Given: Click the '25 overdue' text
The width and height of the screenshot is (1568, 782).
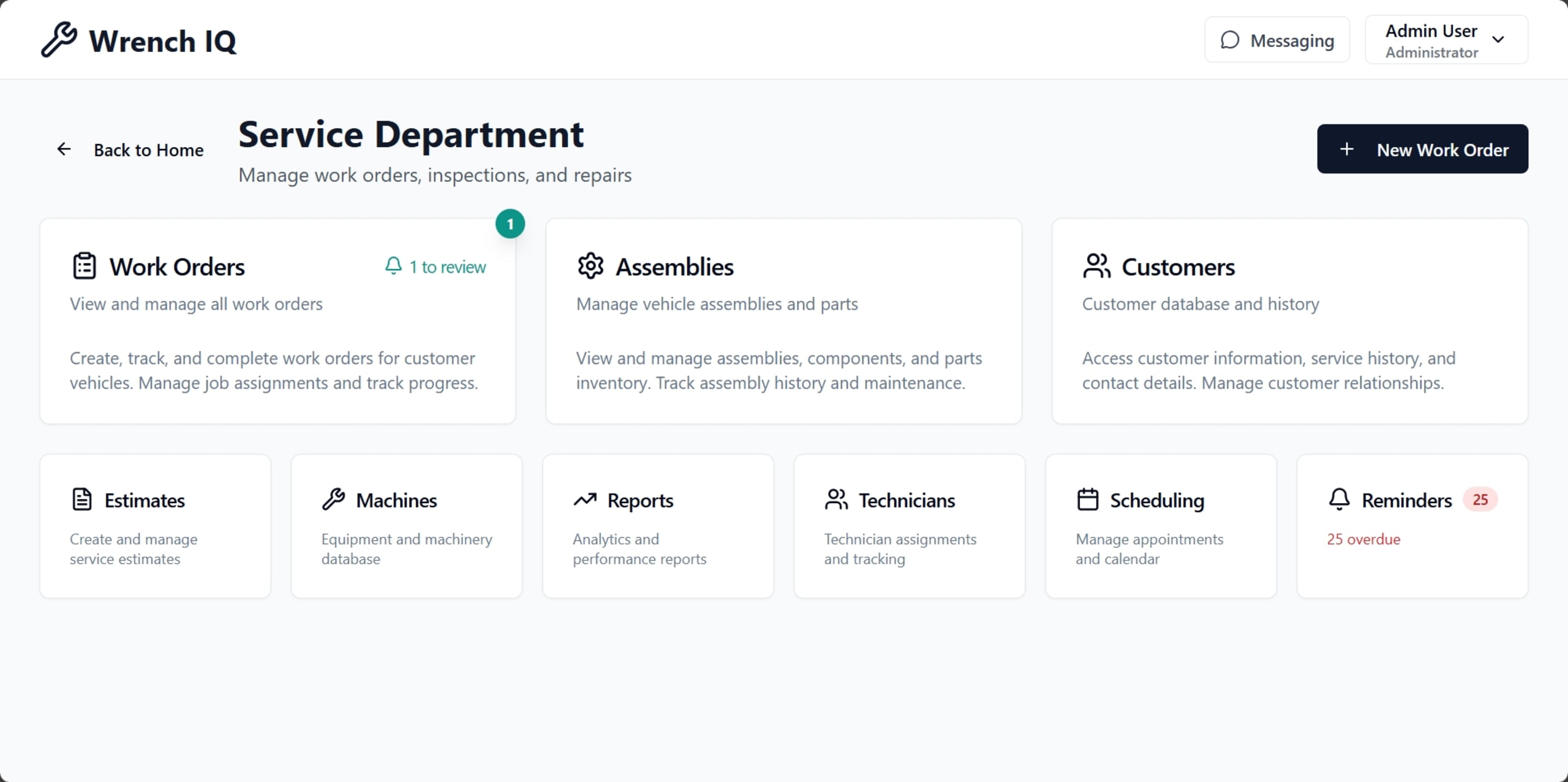Looking at the screenshot, I should (x=1363, y=539).
